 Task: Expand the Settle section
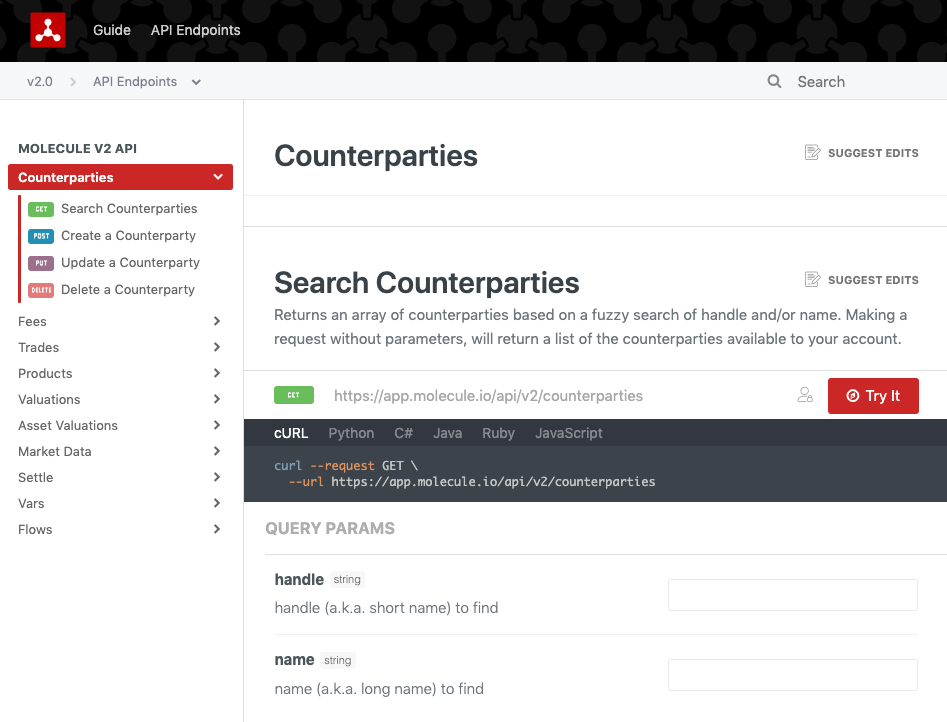pos(217,477)
